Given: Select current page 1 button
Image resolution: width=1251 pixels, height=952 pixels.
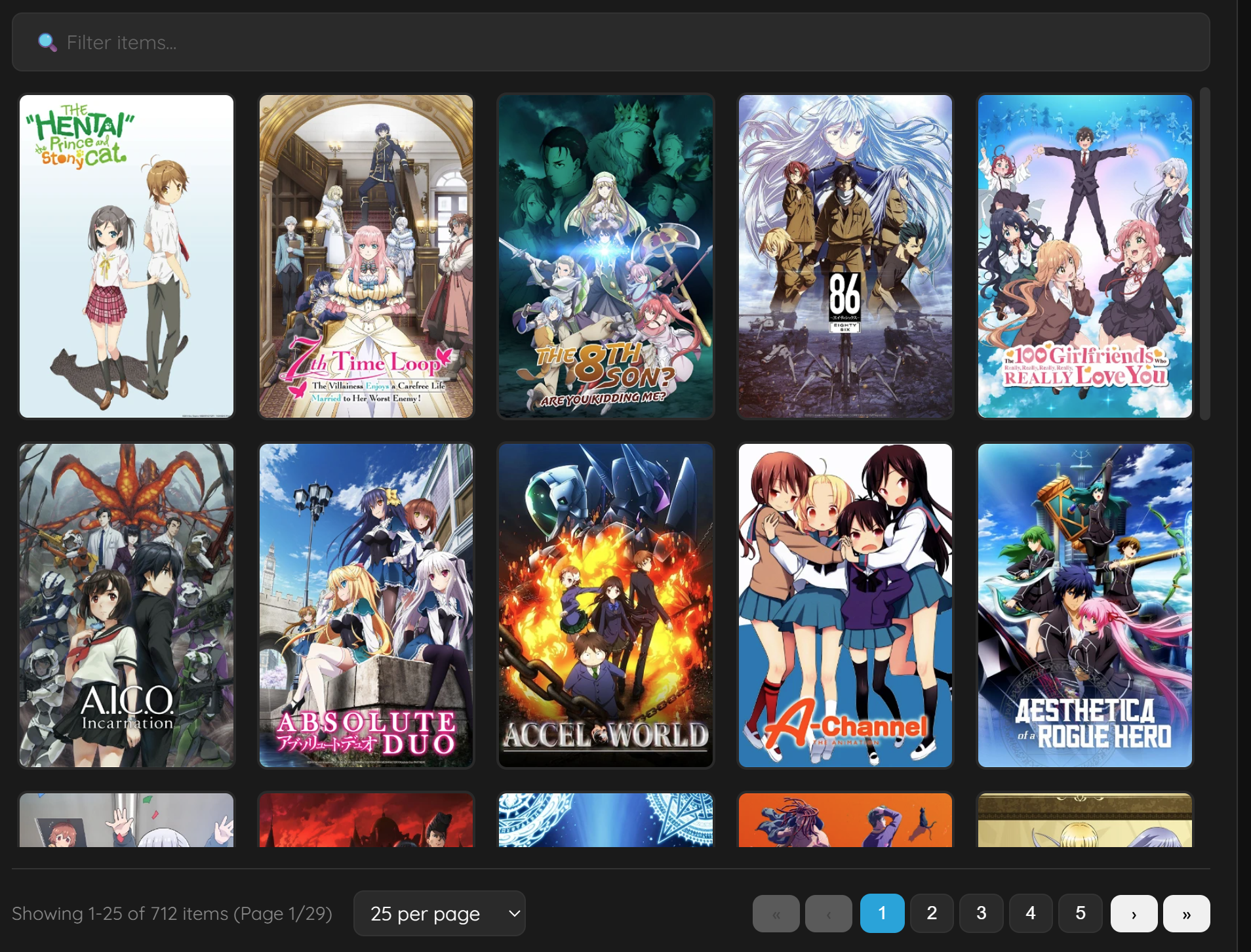Looking at the screenshot, I should pyautogui.click(x=883, y=913).
